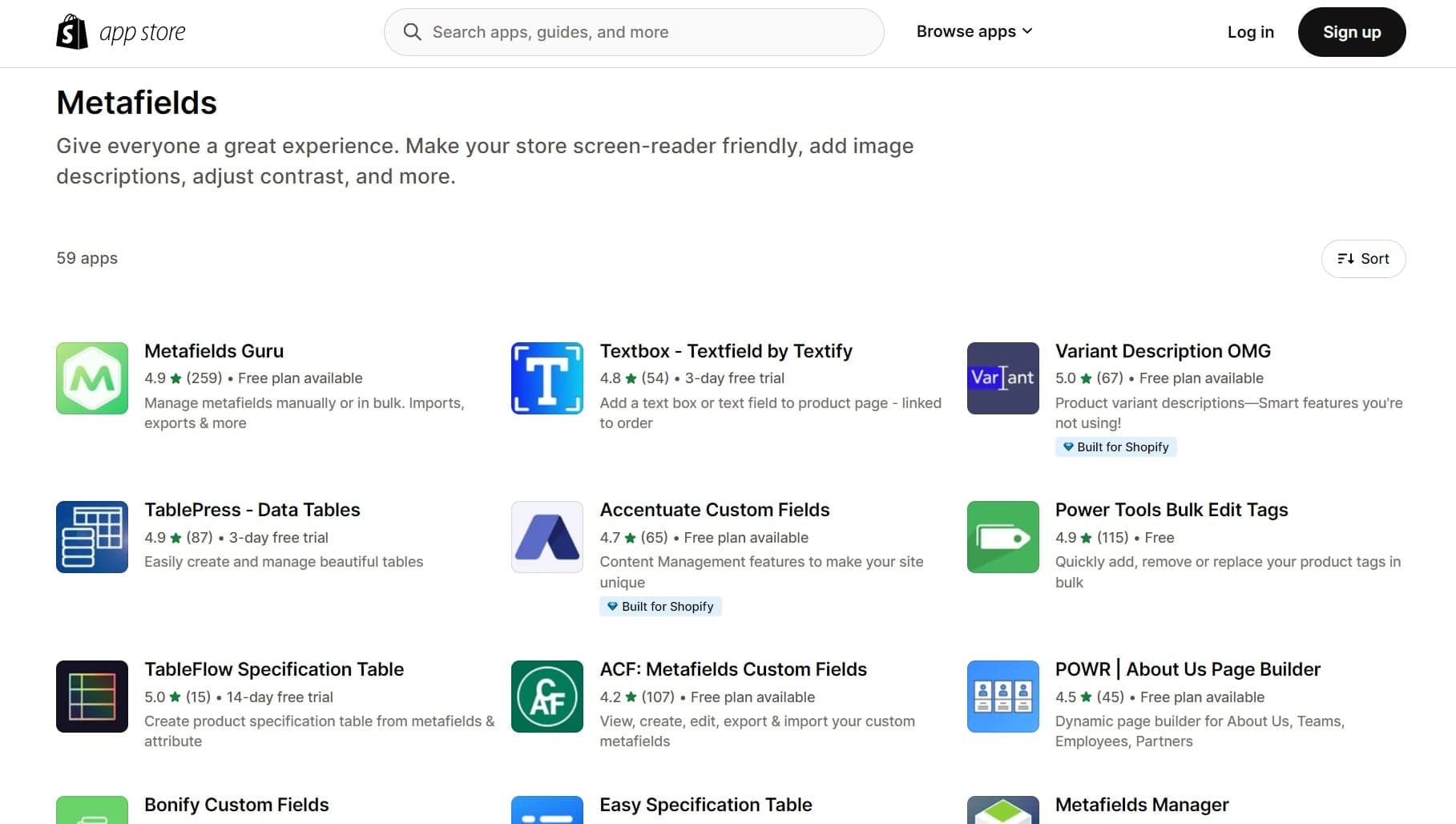Click Variant Description 5.0 (67) rating text
1456x824 pixels.
click(x=1160, y=378)
